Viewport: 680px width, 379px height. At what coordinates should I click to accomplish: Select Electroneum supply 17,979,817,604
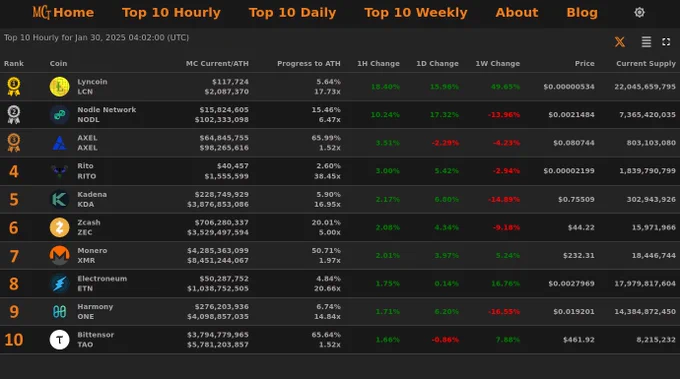[x=645, y=284]
